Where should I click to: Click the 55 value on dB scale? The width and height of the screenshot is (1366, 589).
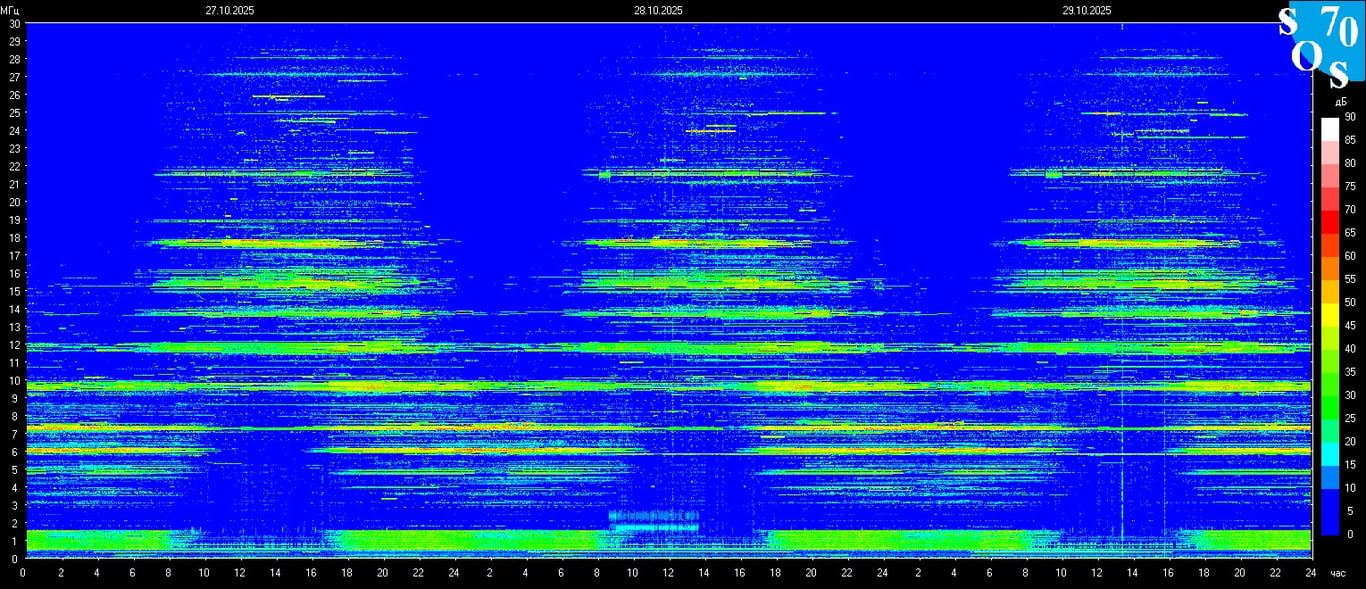pyautogui.click(x=1349, y=279)
